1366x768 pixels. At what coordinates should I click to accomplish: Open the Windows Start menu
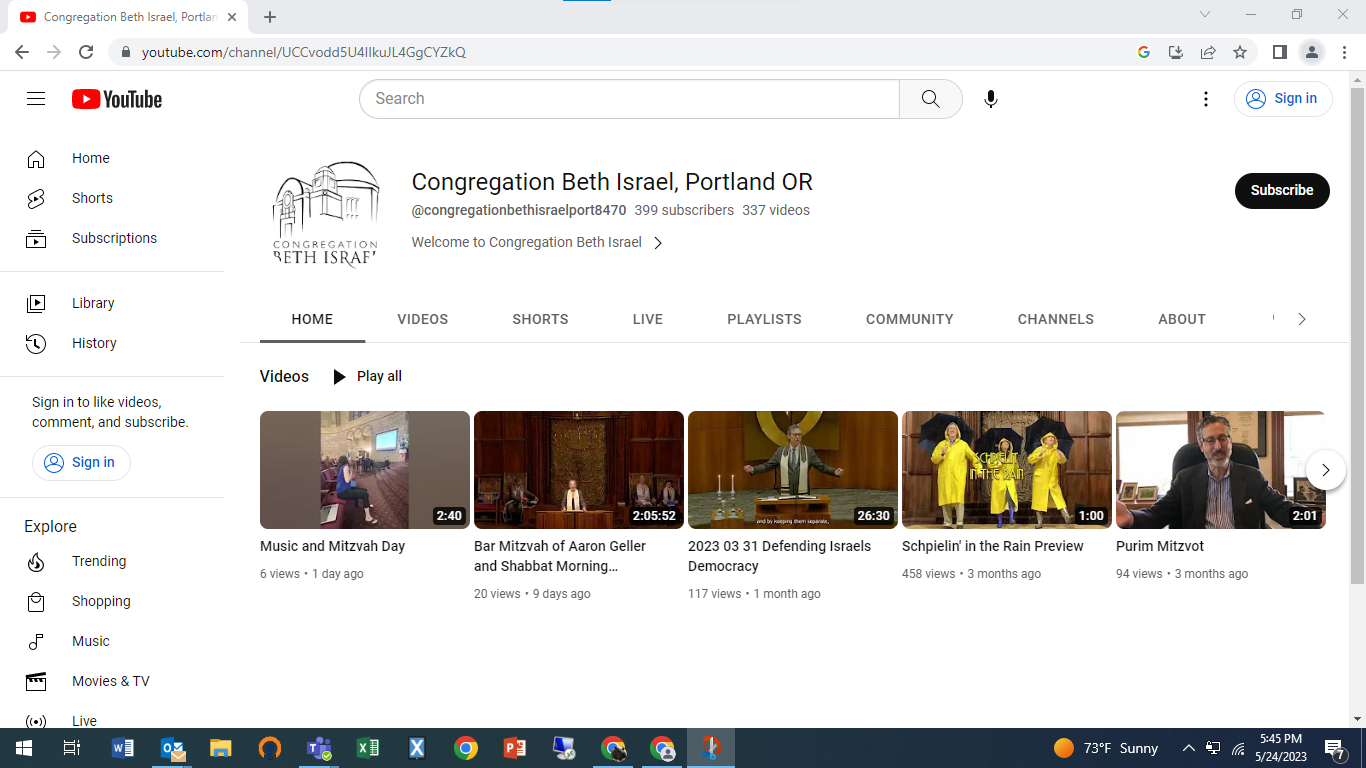click(24, 748)
